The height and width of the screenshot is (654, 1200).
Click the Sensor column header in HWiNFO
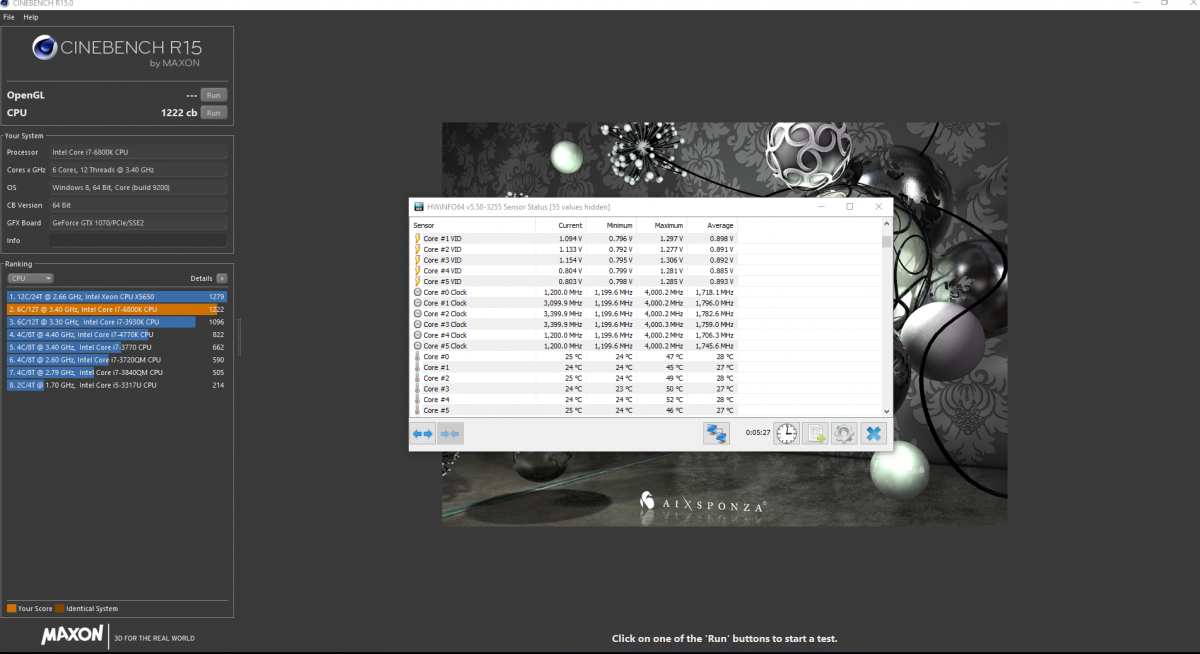click(471, 225)
